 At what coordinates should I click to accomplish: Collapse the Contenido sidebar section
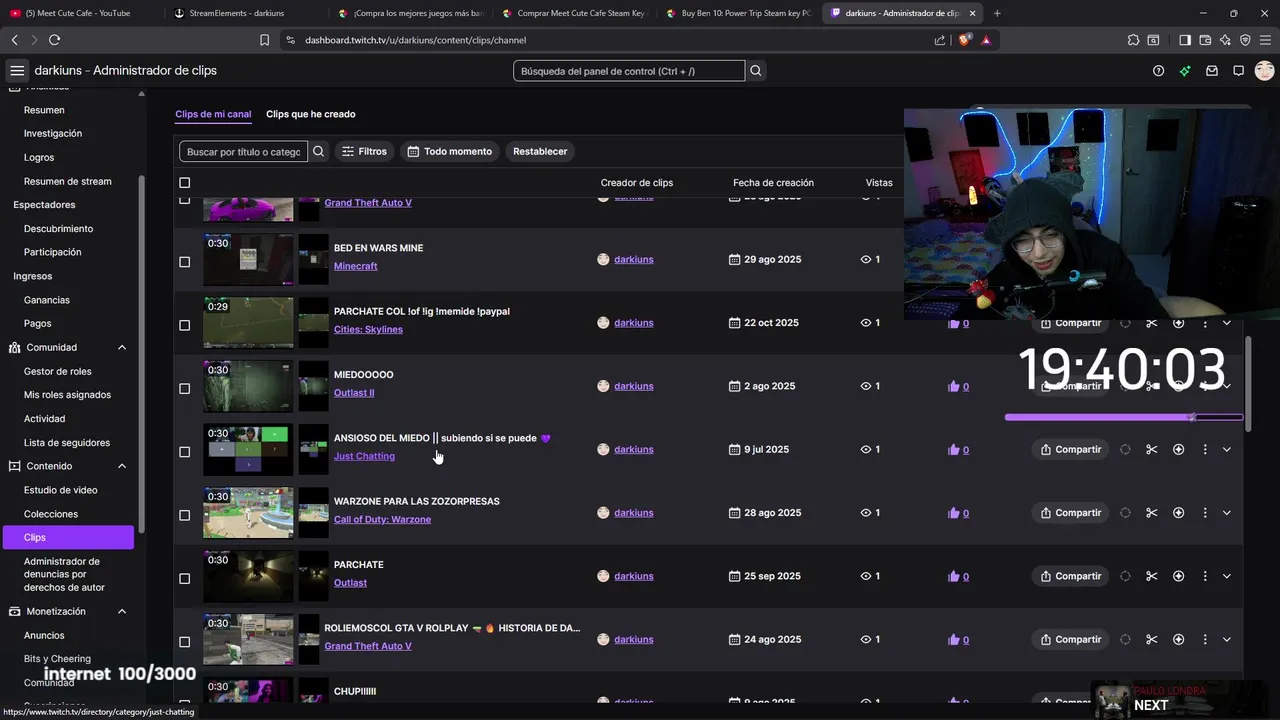click(122, 466)
